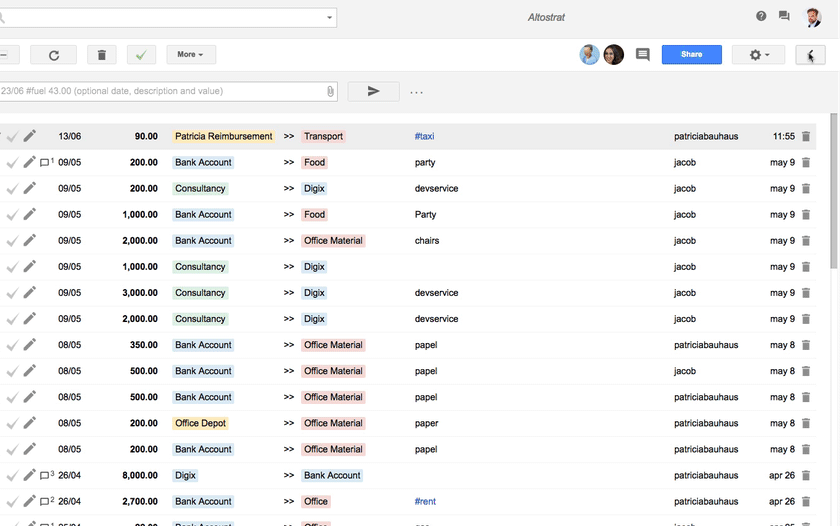
Task: Click the trash button in the top toolbar
Action: (101, 55)
